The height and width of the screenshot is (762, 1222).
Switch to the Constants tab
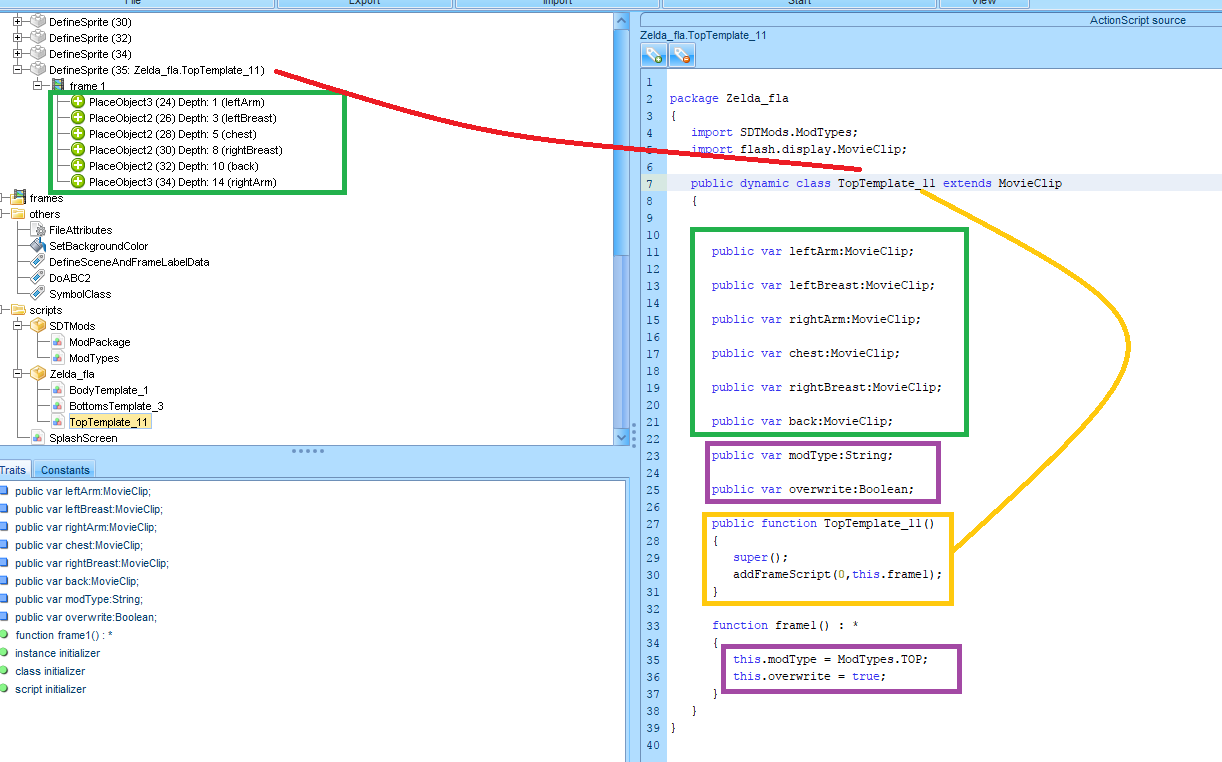tap(65, 470)
